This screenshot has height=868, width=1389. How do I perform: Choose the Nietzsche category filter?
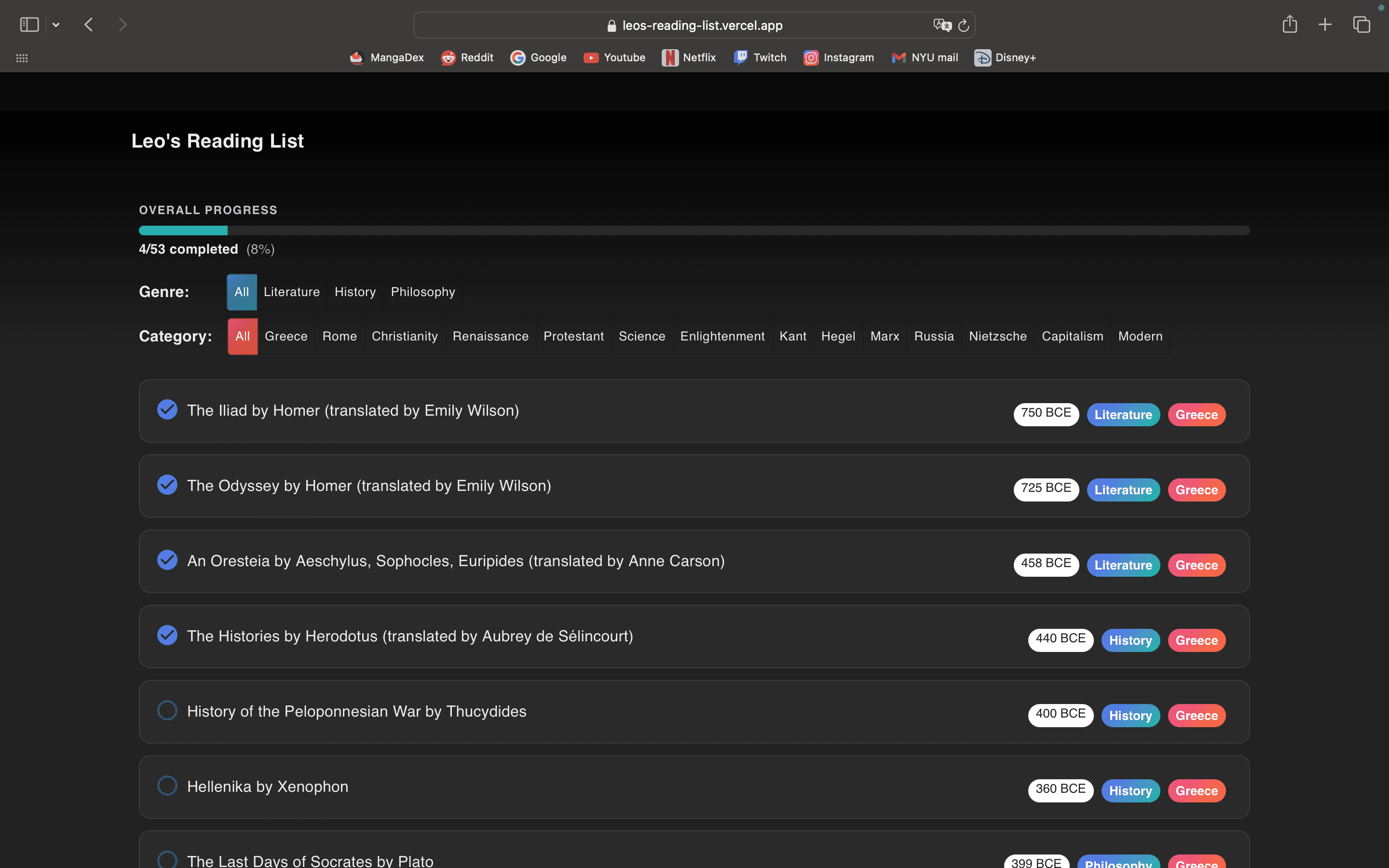click(997, 337)
